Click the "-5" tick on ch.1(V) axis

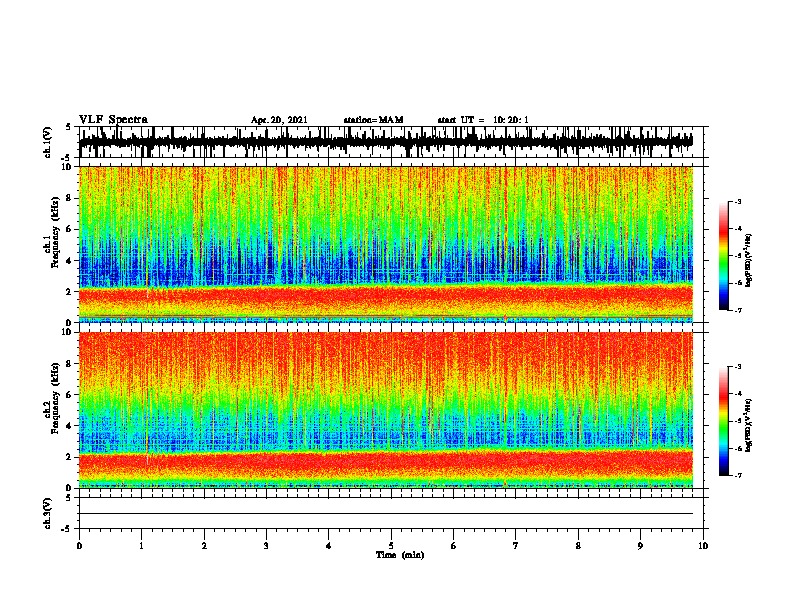click(67, 158)
